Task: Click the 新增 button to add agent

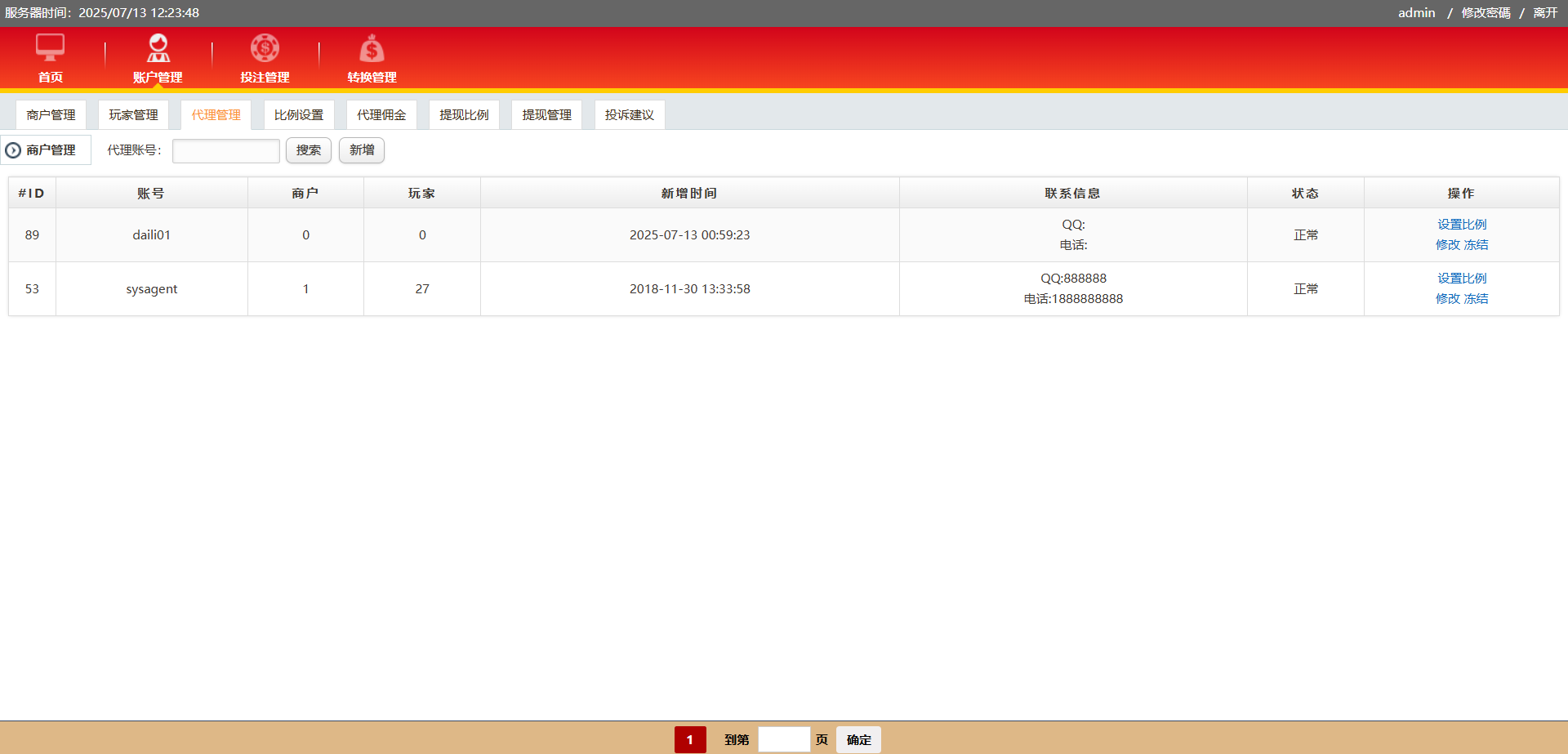Action: coord(362,150)
